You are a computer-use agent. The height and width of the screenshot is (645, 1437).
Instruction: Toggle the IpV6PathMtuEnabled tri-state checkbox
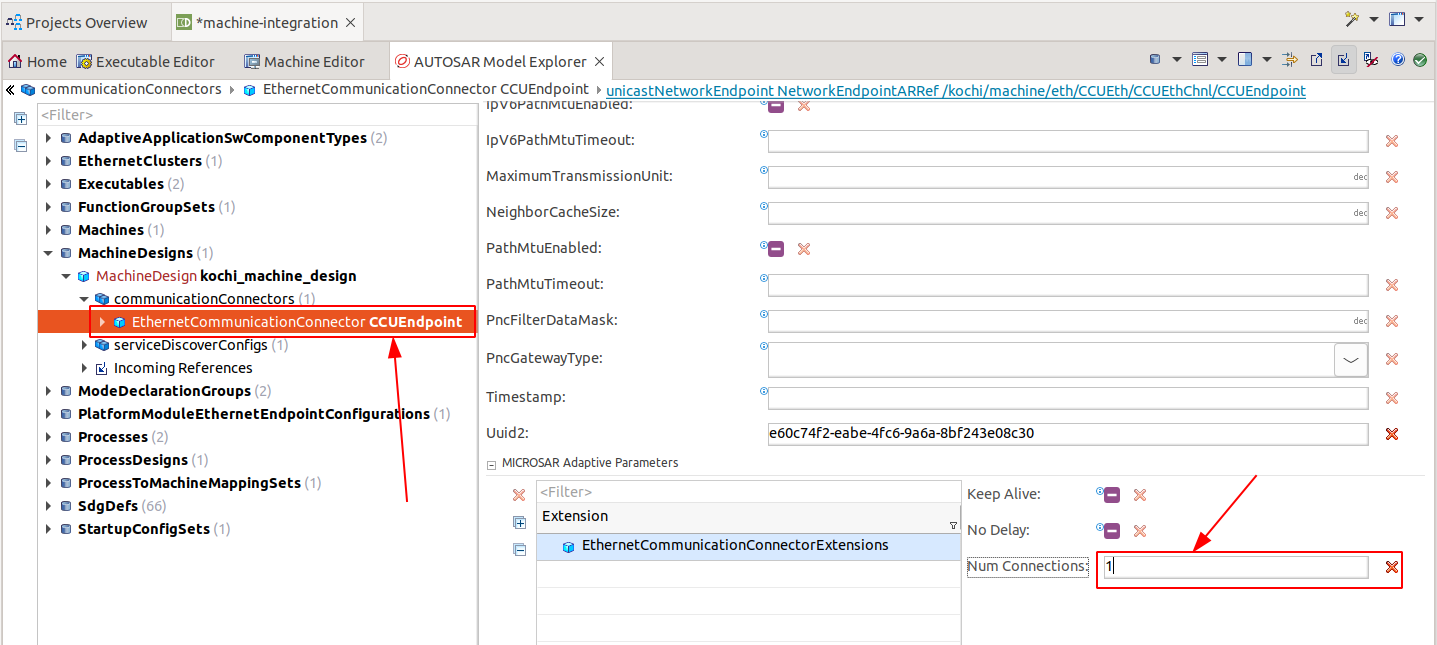[x=776, y=105]
